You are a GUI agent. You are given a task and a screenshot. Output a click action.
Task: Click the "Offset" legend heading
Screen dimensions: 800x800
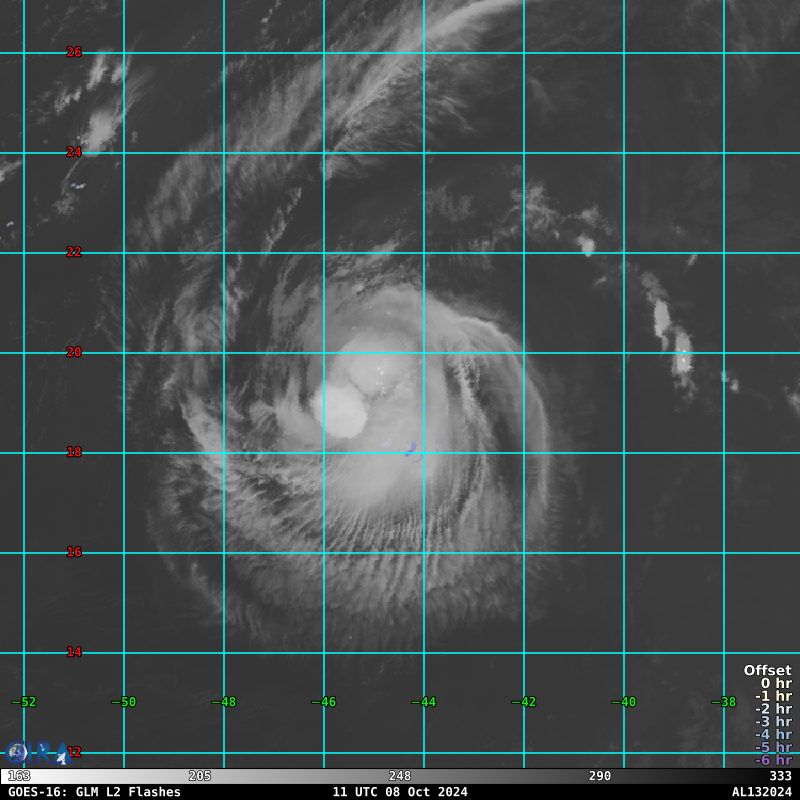pyautogui.click(x=767, y=670)
